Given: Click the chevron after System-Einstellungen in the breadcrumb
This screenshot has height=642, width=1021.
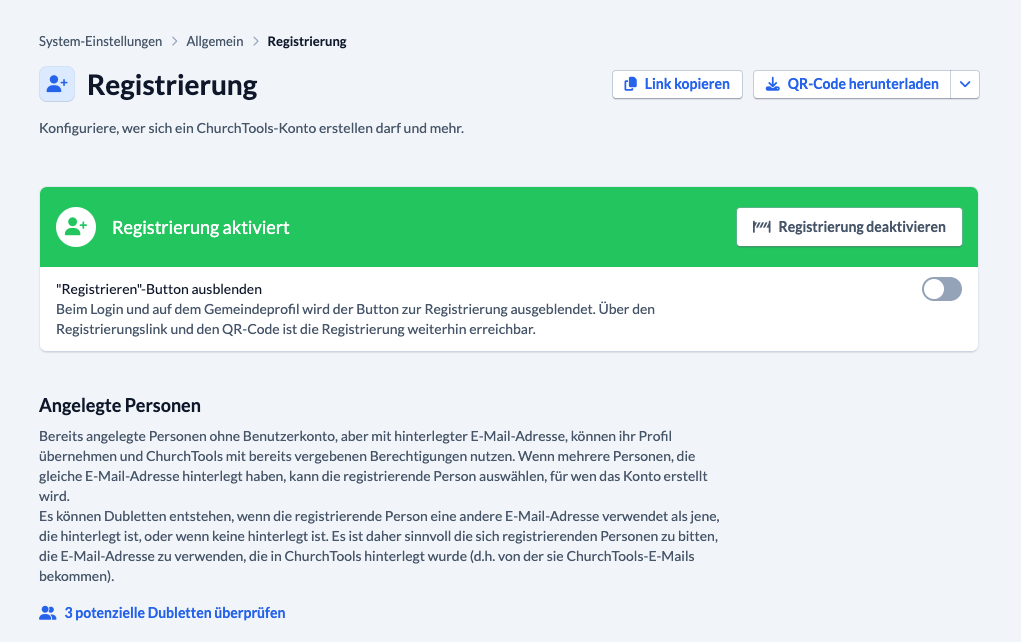Looking at the screenshot, I should click(175, 42).
